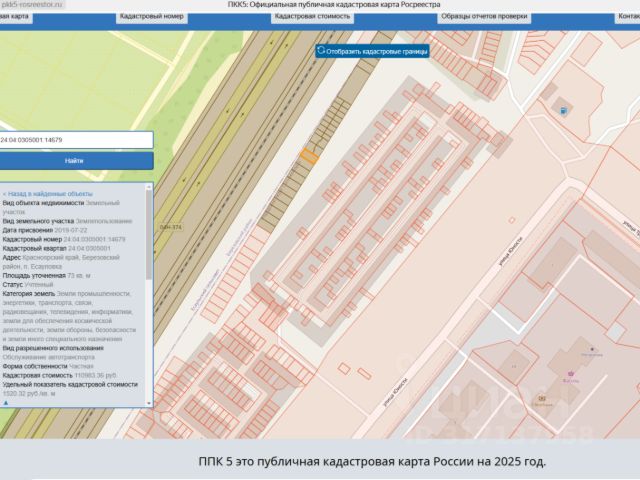Click the Отобразить кадастровые границы button

click(x=372, y=51)
